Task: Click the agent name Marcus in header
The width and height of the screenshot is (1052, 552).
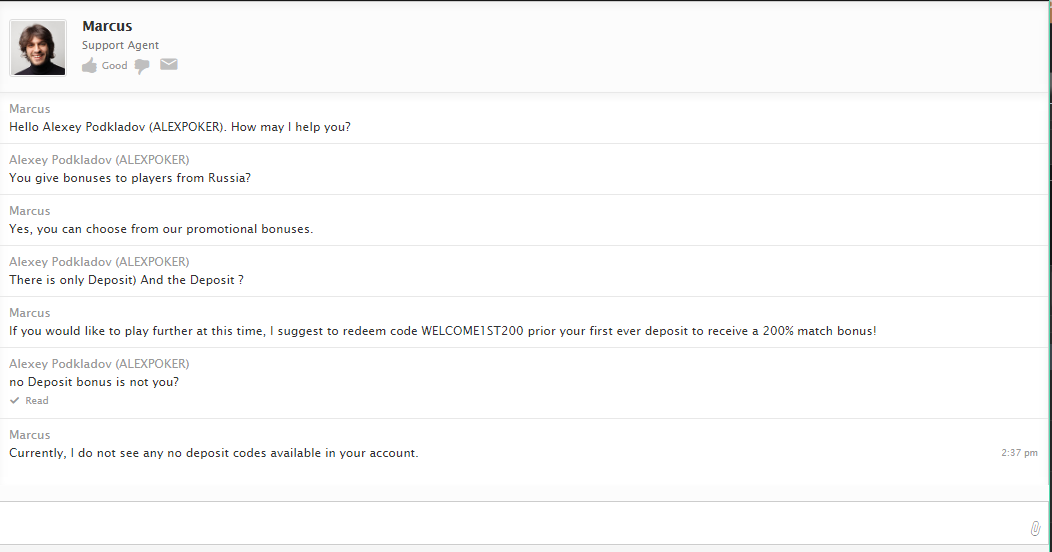Action: point(107,26)
